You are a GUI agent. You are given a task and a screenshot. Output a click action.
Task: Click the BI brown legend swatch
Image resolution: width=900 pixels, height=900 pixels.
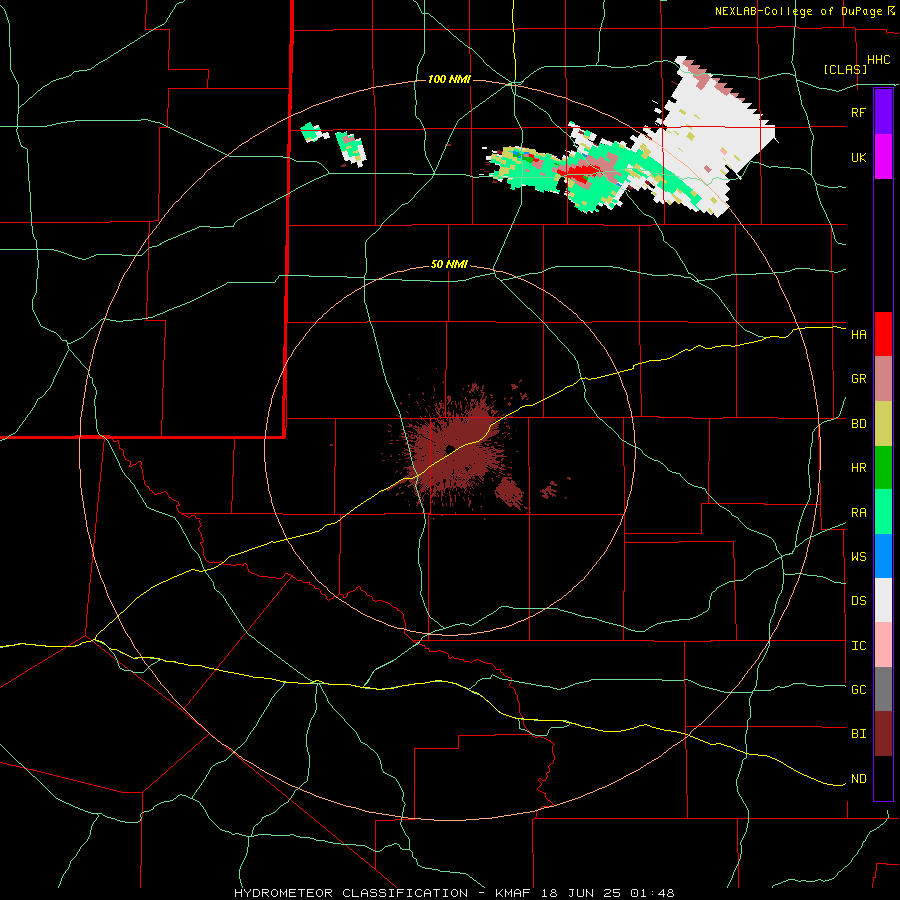883,734
